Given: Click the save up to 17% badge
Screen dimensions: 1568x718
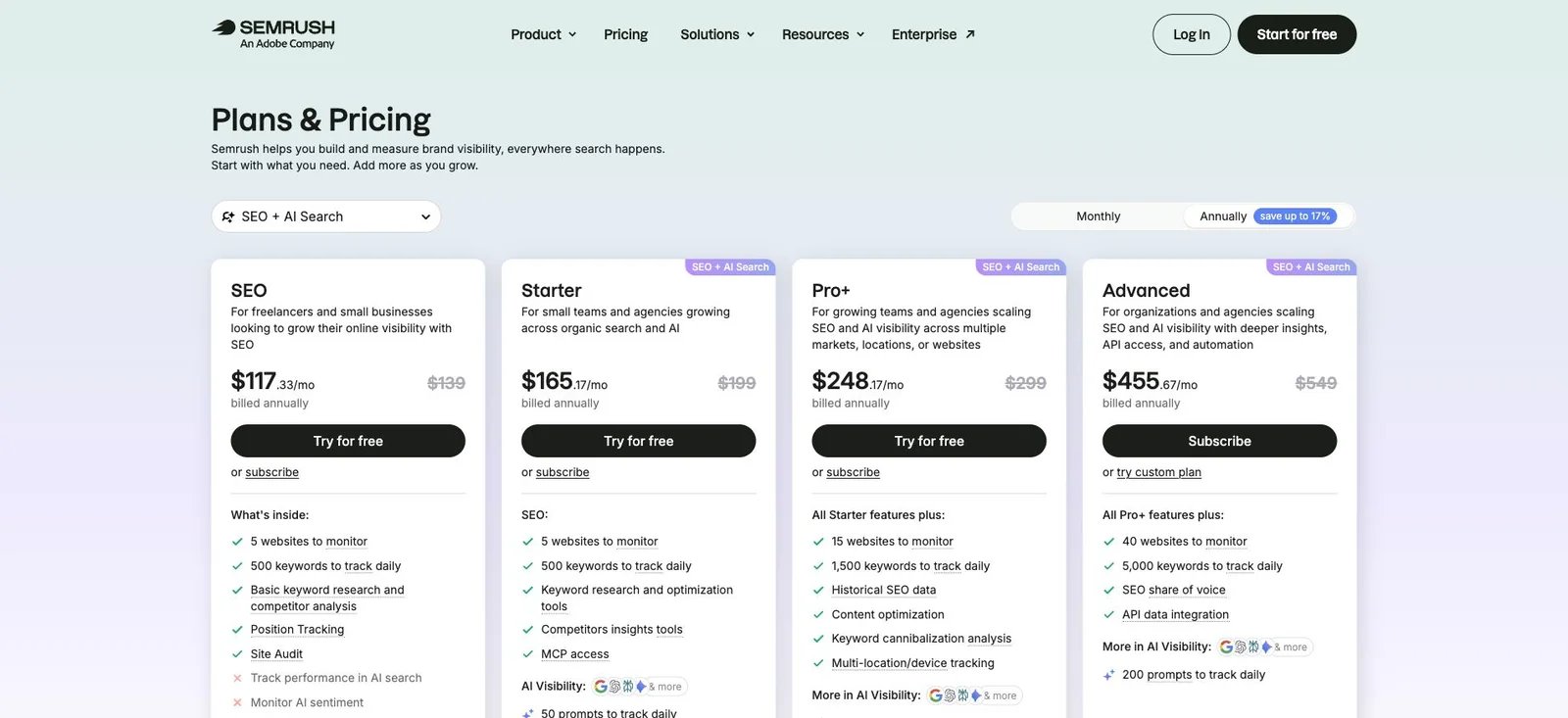Looking at the screenshot, I should [1295, 216].
